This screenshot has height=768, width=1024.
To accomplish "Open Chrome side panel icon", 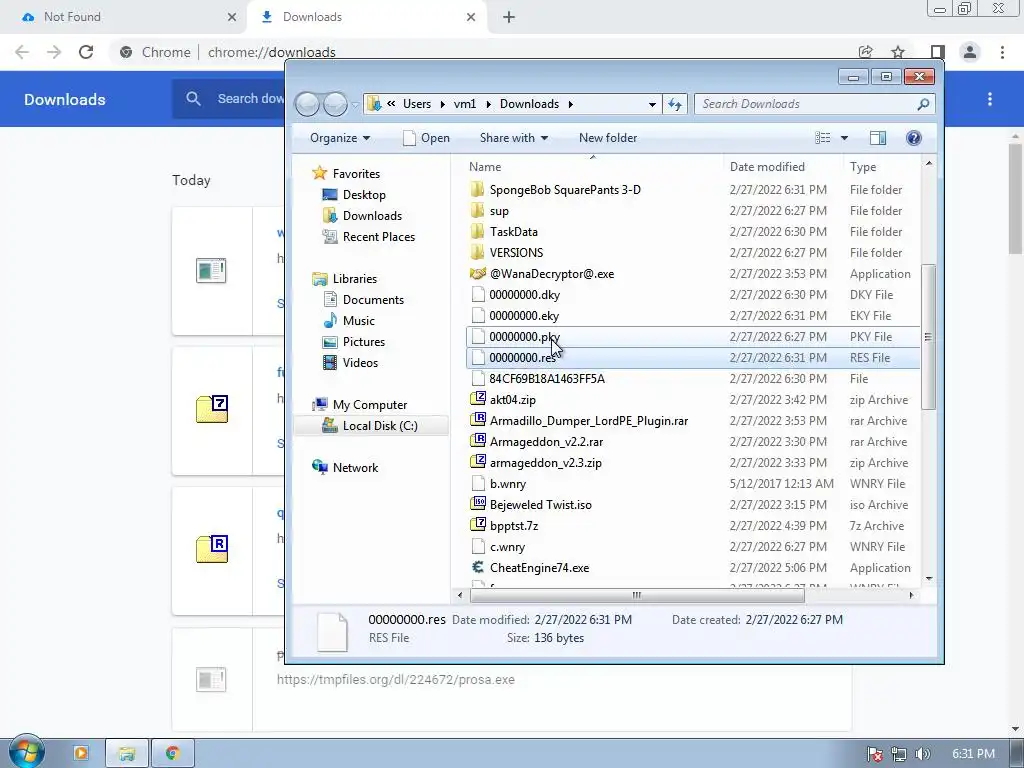I will [937, 52].
